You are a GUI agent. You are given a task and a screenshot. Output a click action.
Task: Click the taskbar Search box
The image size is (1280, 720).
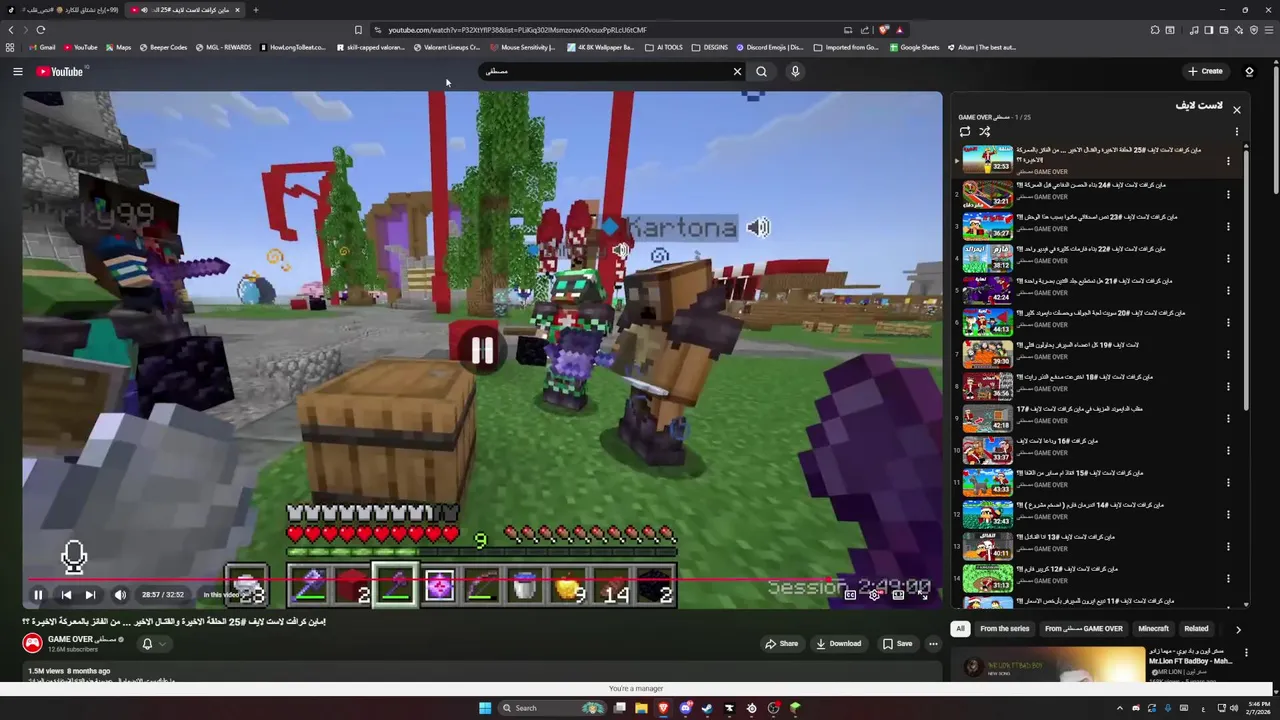coord(553,708)
